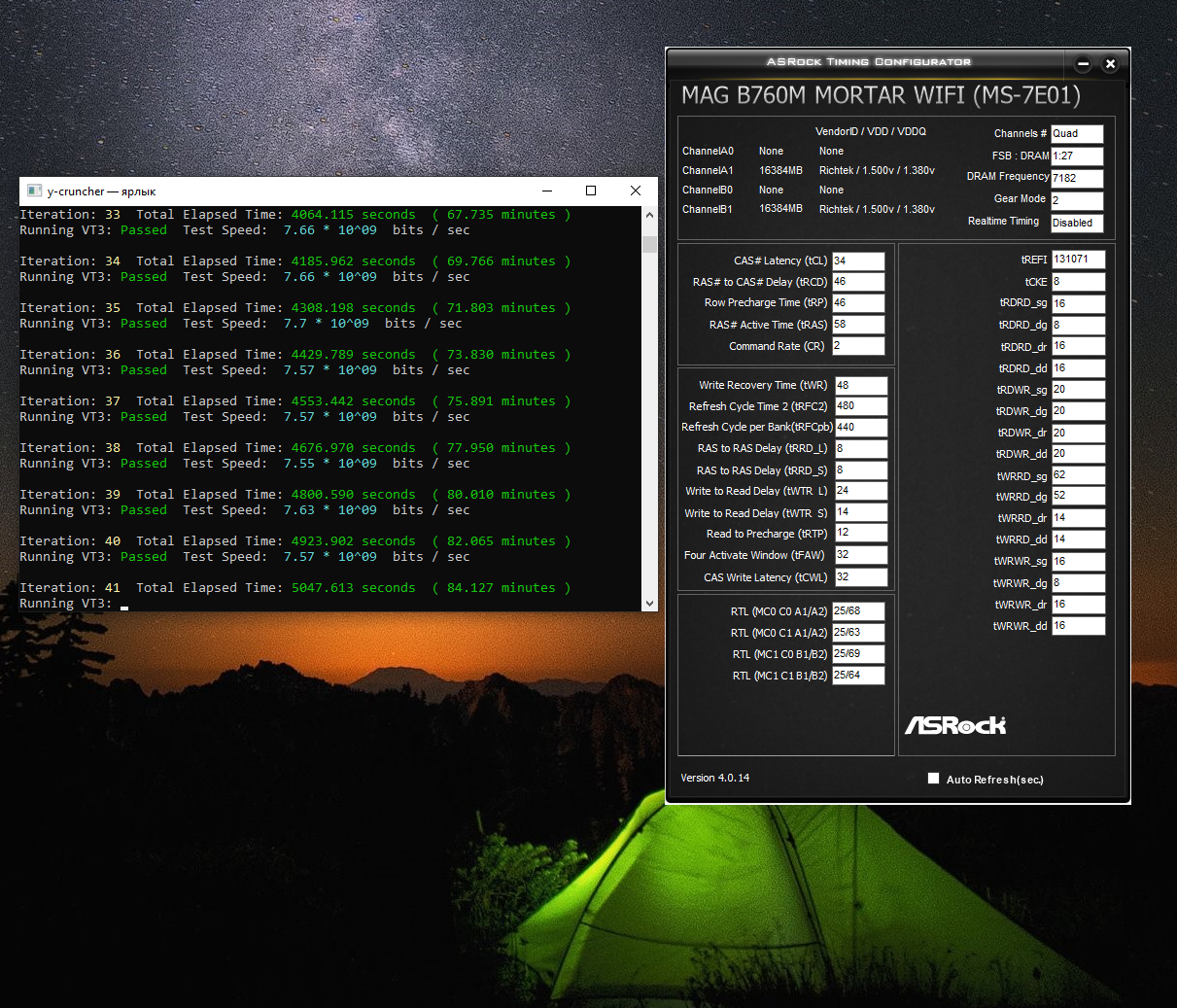The height and width of the screenshot is (1008, 1177).
Task: Click the tREFI field showing 131071
Action: 1078,260
